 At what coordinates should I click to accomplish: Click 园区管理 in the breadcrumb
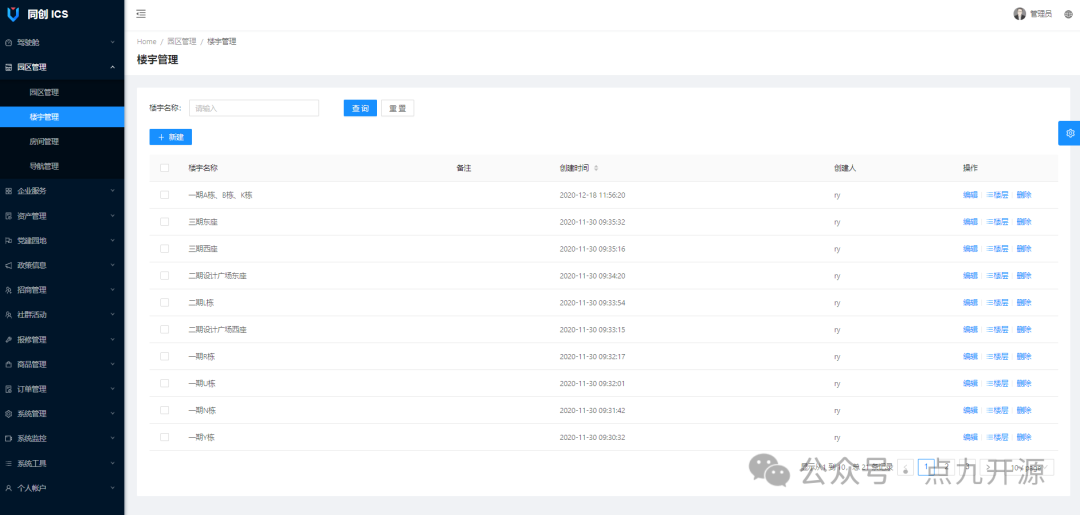coord(182,42)
